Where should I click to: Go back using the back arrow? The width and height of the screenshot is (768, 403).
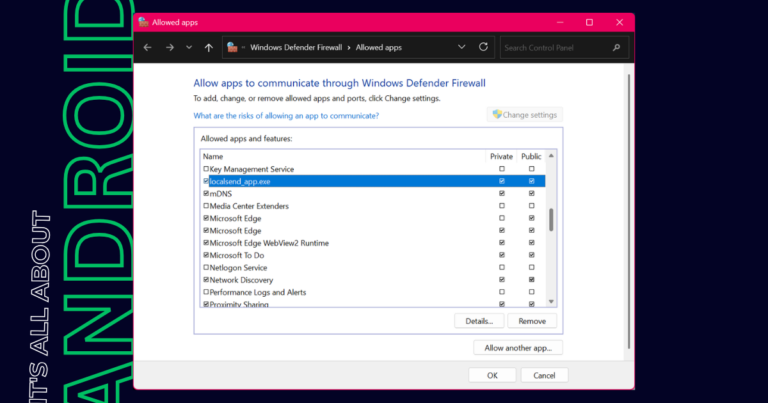click(147, 47)
